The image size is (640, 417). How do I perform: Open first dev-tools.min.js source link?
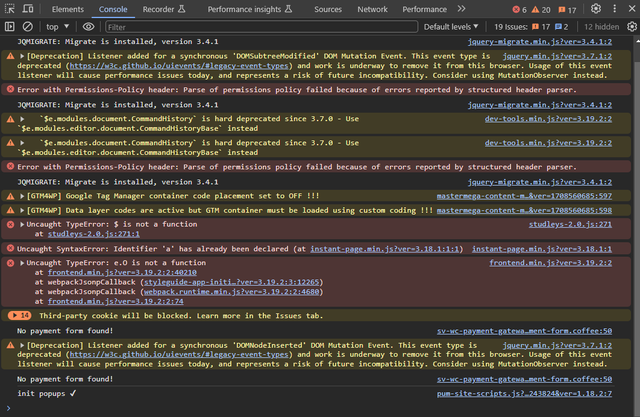click(548, 119)
